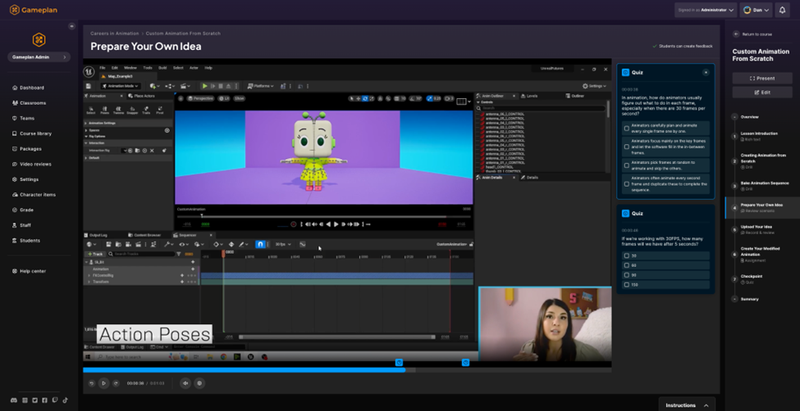The image size is (800, 411).
Task: Skip forward with the forward button
Action: (116, 383)
